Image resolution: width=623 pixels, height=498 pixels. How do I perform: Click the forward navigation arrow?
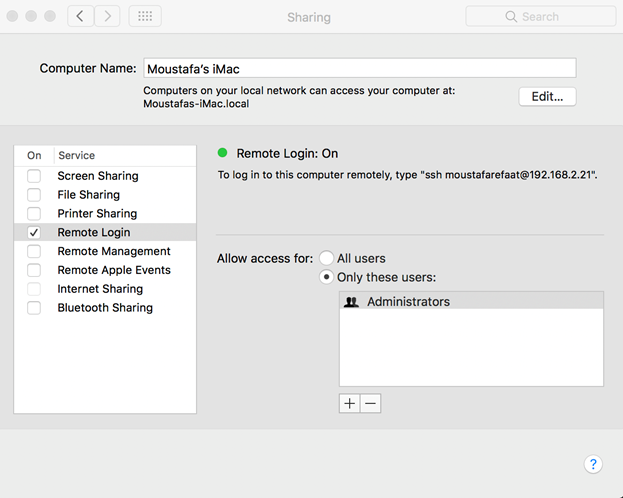tap(107, 16)
